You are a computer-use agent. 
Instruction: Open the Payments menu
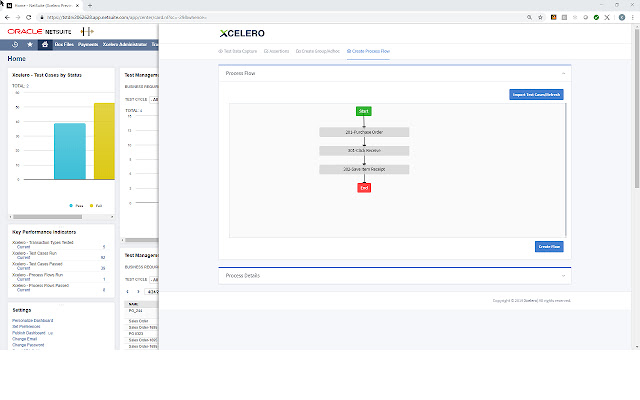pos(88,44)
